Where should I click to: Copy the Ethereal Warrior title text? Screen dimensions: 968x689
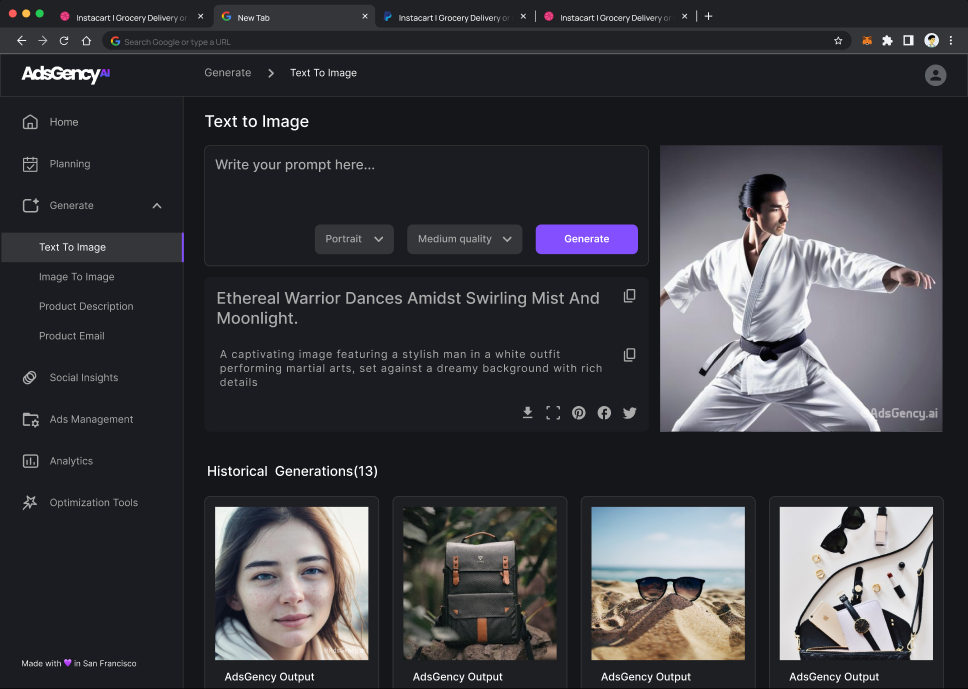pos(629,296)
